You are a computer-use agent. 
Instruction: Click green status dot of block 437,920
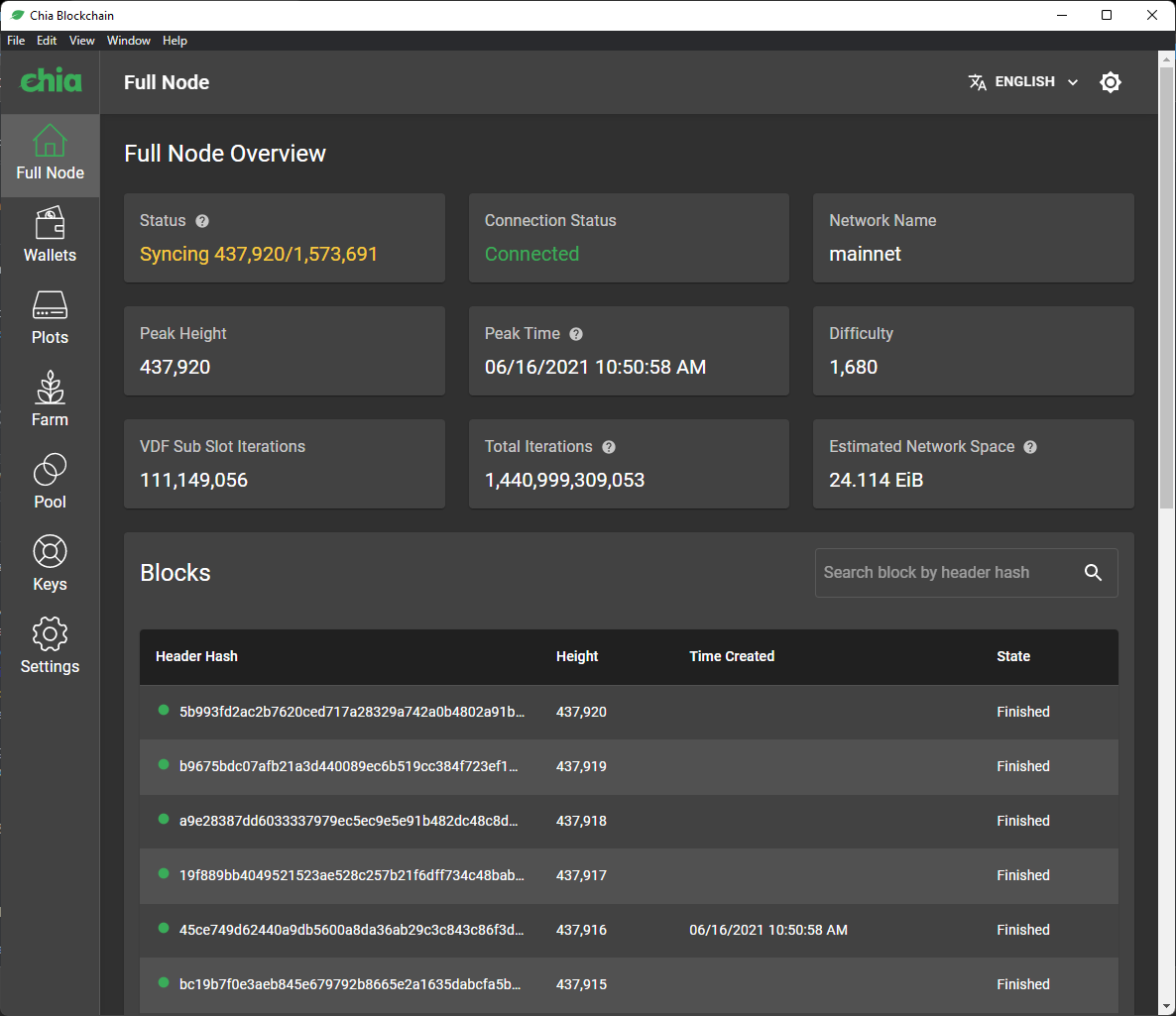[164, 710]
